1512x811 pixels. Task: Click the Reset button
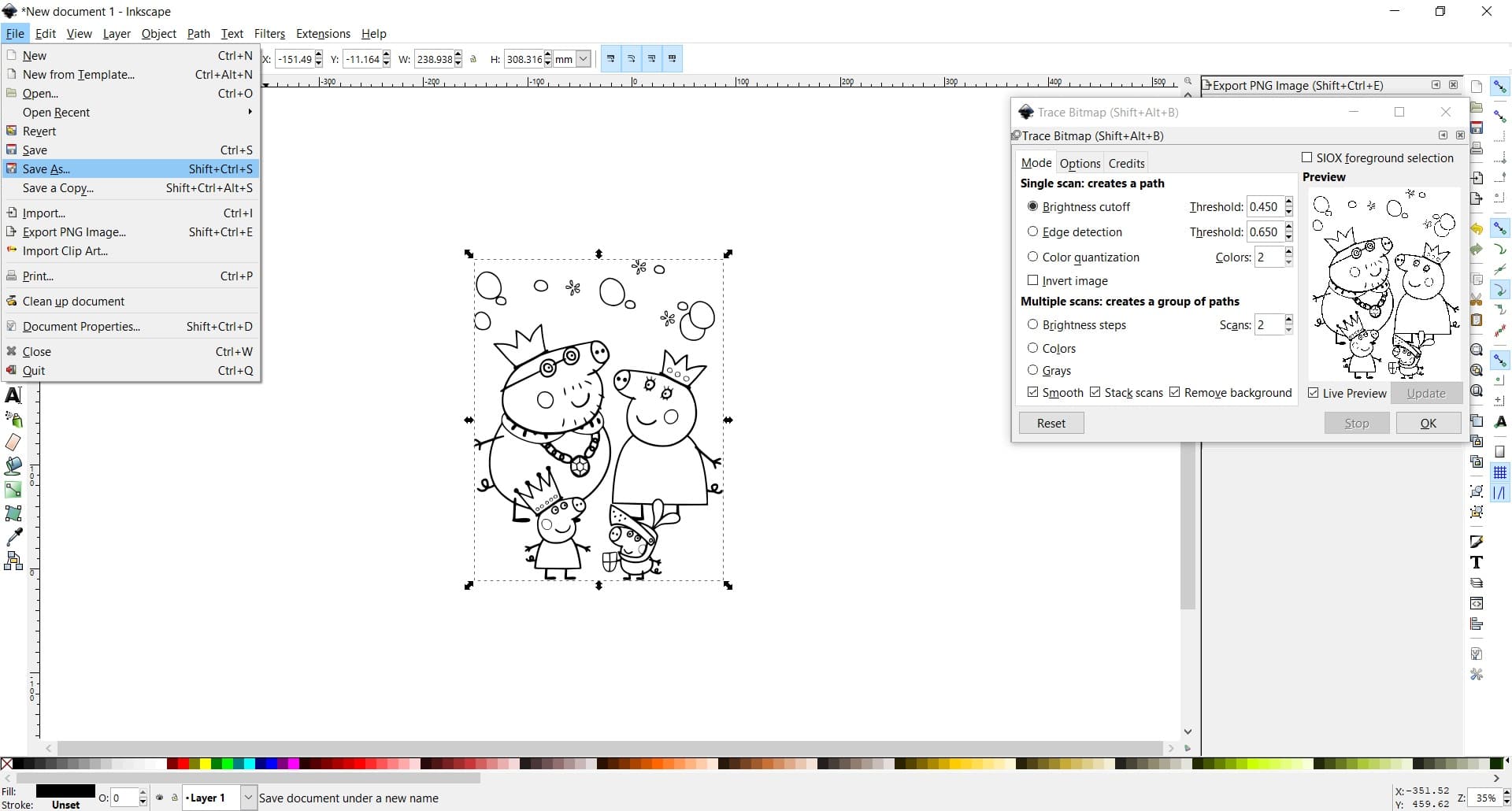1051,423
